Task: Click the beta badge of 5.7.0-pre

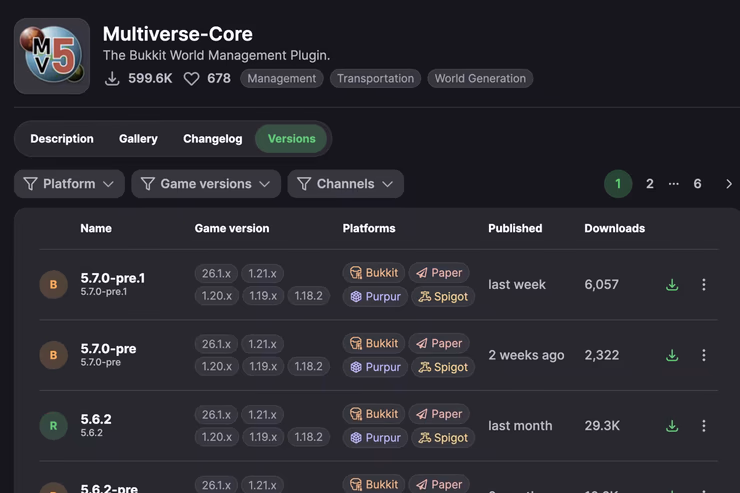Action: point(53,355)
